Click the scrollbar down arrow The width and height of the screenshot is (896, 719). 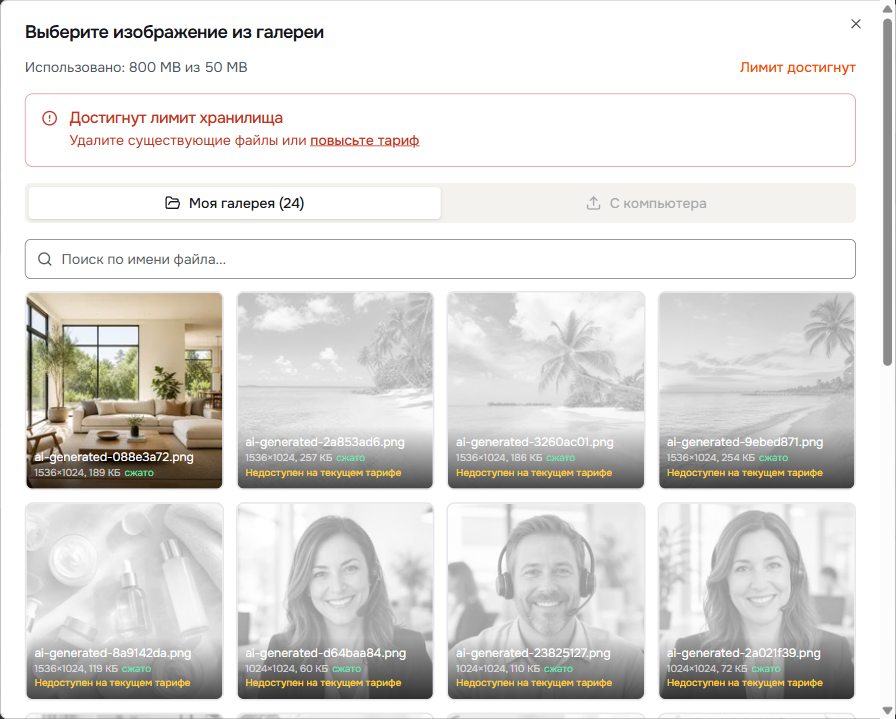(887, 710)
